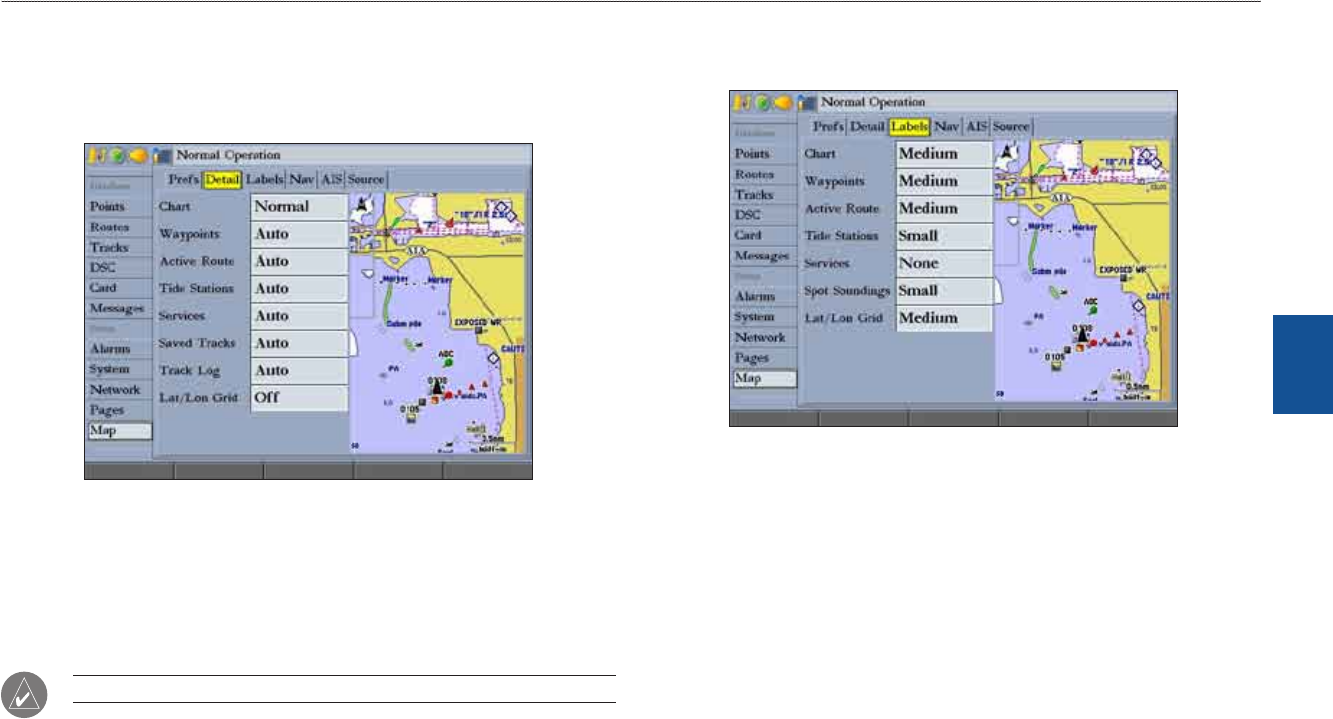Click orange status icon in right screen title bar
This screenshot has width=1333, height=719.
tap(784, 102)
